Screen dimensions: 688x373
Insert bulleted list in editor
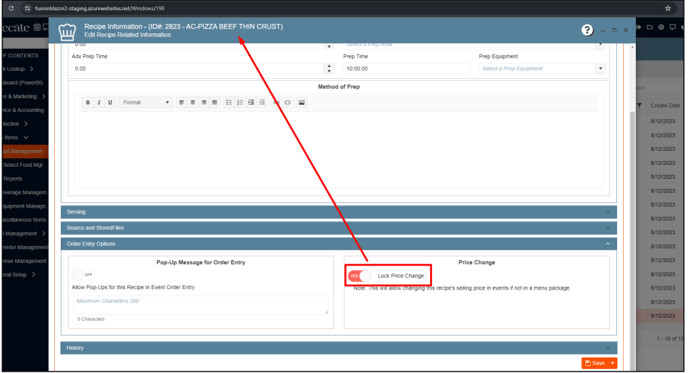coord(229,102)
